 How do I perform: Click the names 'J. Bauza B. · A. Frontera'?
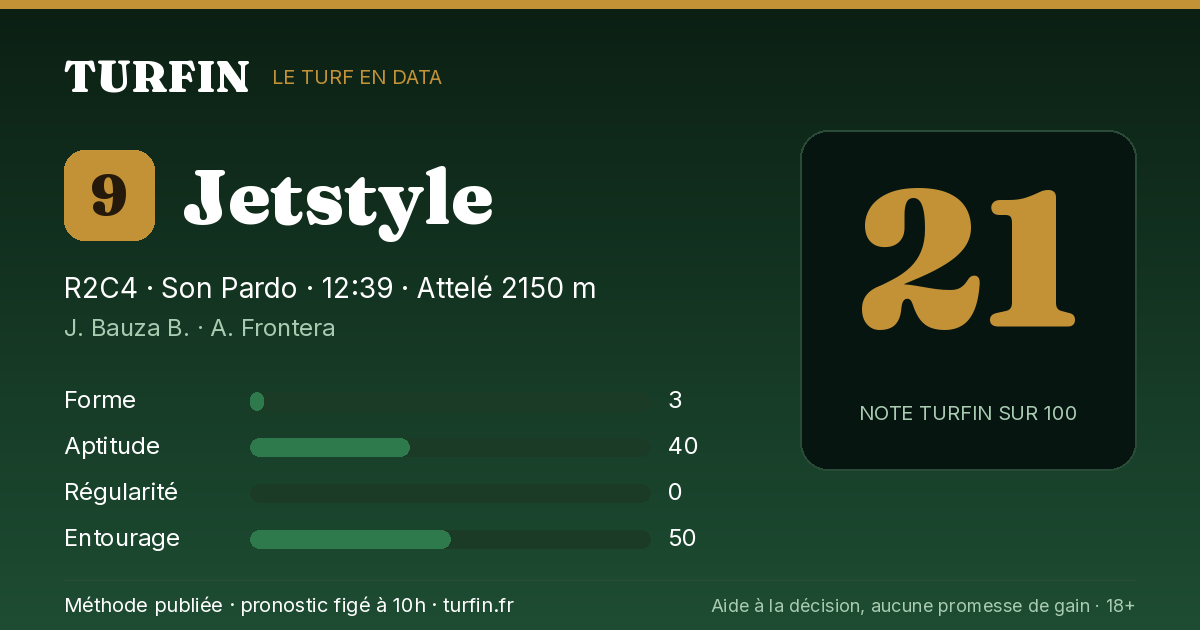(200, 327)
